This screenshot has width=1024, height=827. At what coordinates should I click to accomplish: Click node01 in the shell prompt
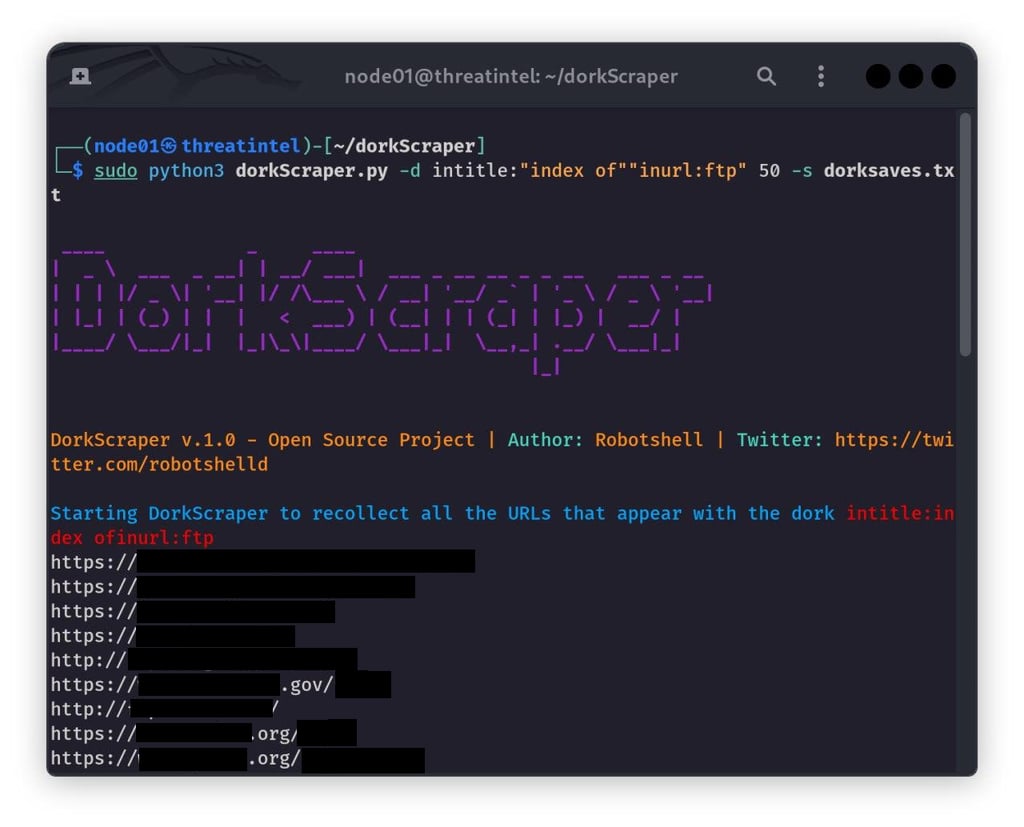127,146
